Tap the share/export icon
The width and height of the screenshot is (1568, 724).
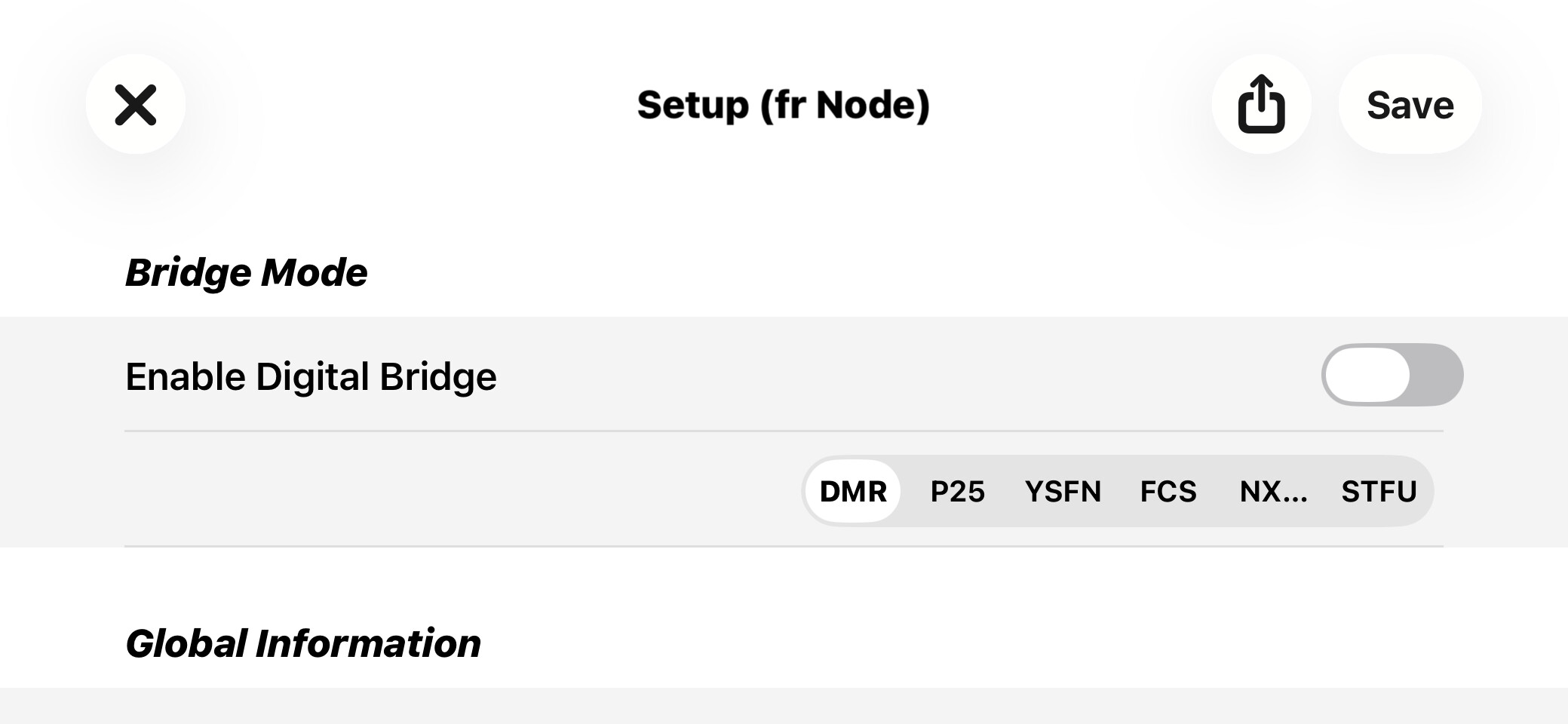[1261, 104]
